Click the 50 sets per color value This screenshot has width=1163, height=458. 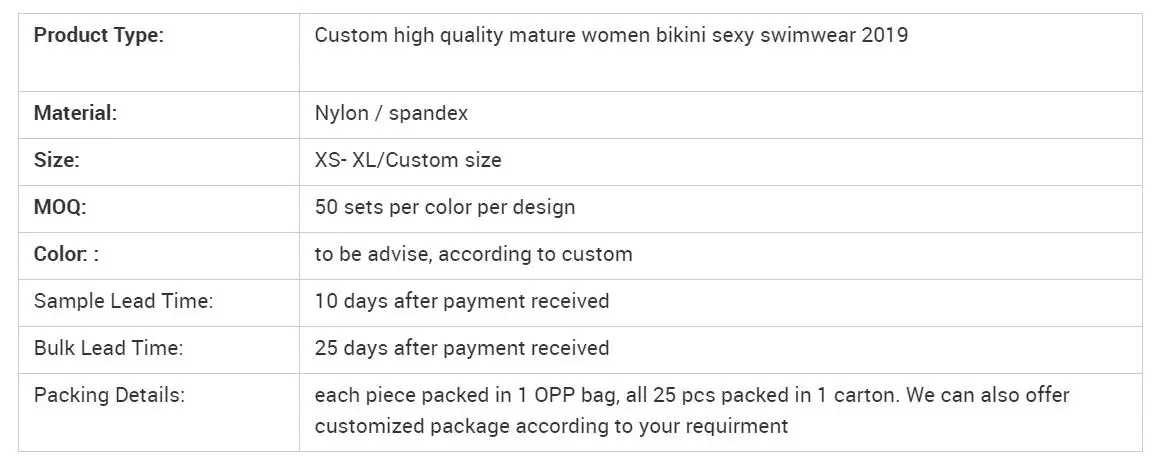click(x=445, y=207)
